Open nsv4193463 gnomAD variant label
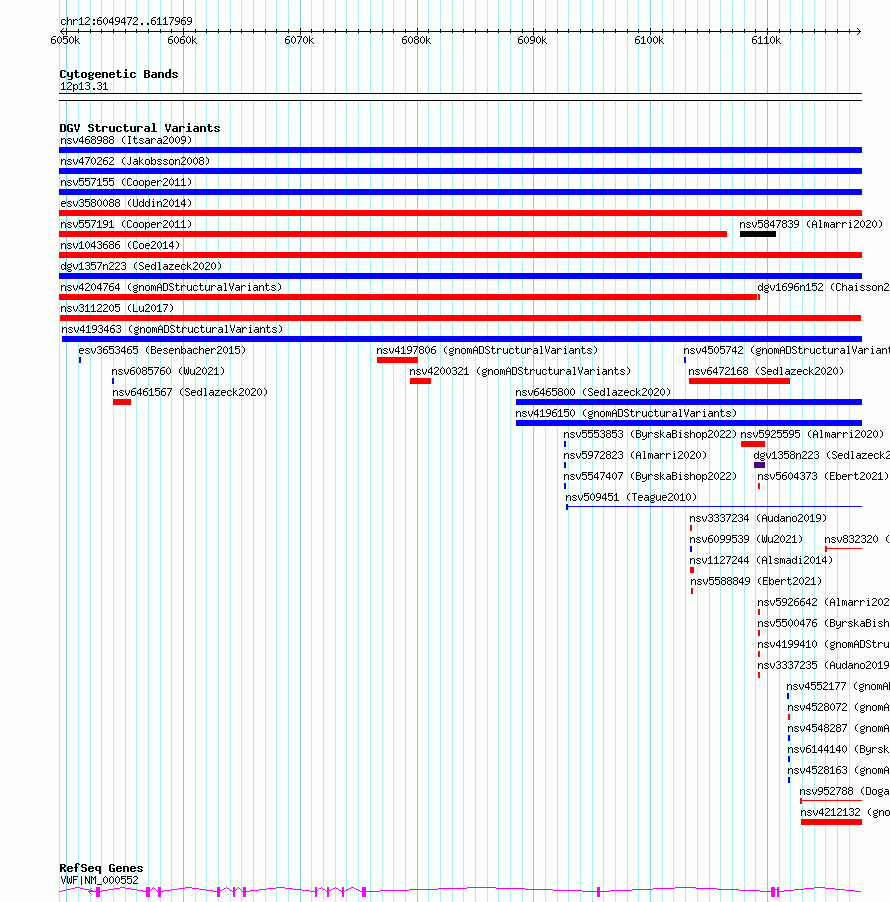Screen dimensions: 890x902 click(x=172, y=329)
